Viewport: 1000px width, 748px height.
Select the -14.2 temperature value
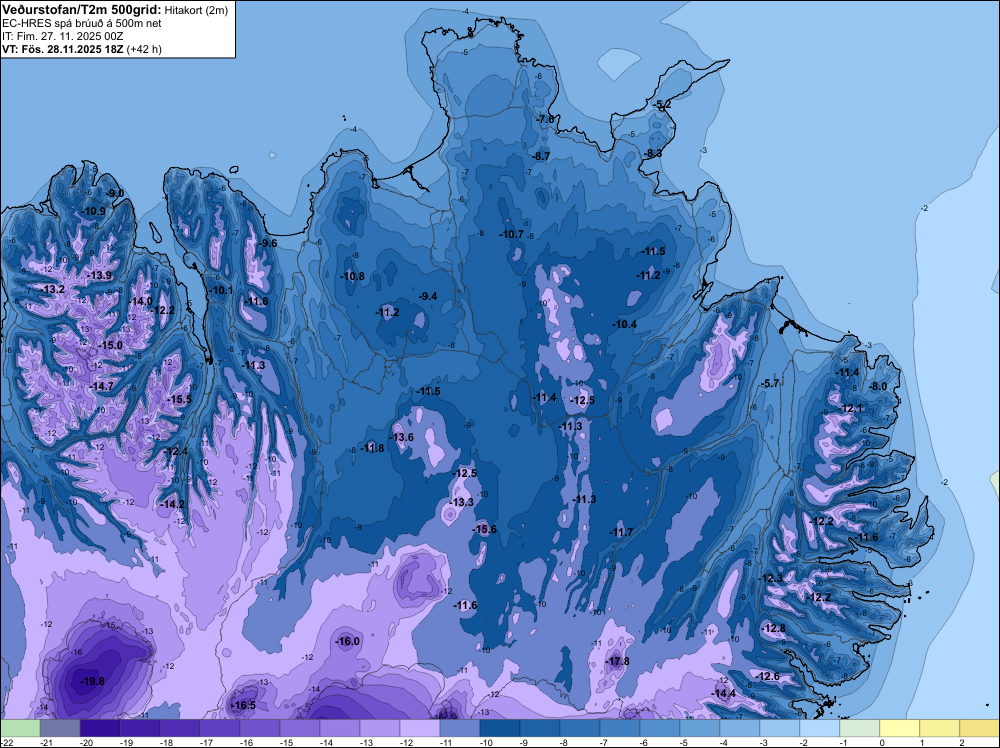[173, 504]
